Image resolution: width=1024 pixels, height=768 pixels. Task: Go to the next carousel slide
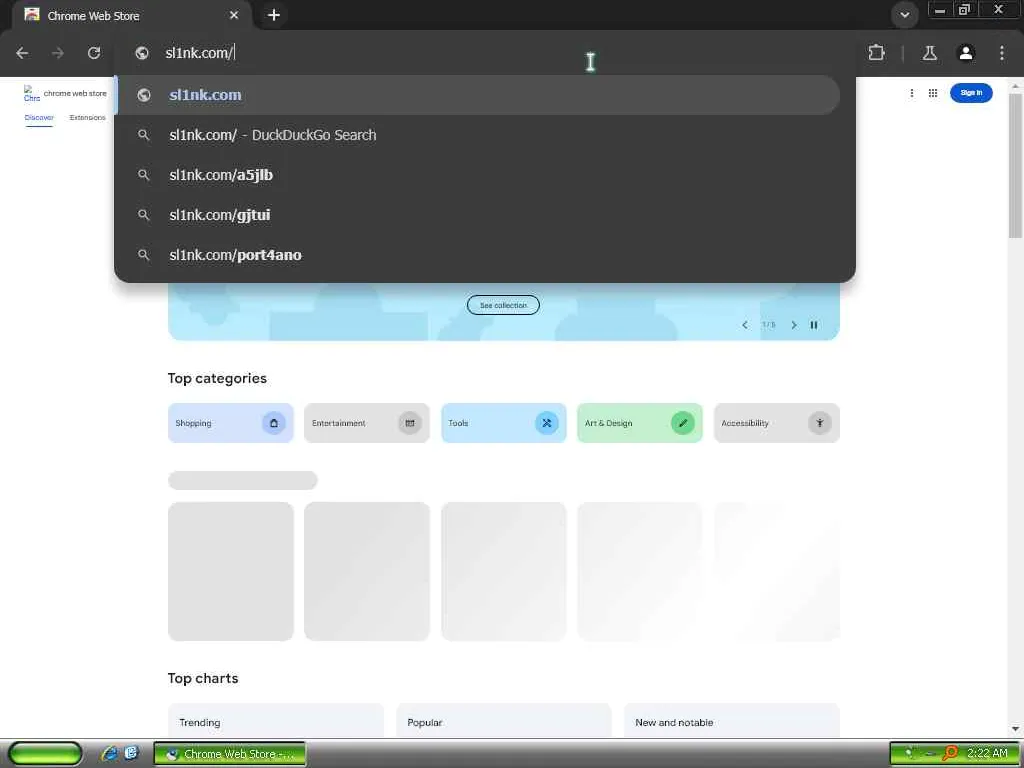click(x=794, y=325)
